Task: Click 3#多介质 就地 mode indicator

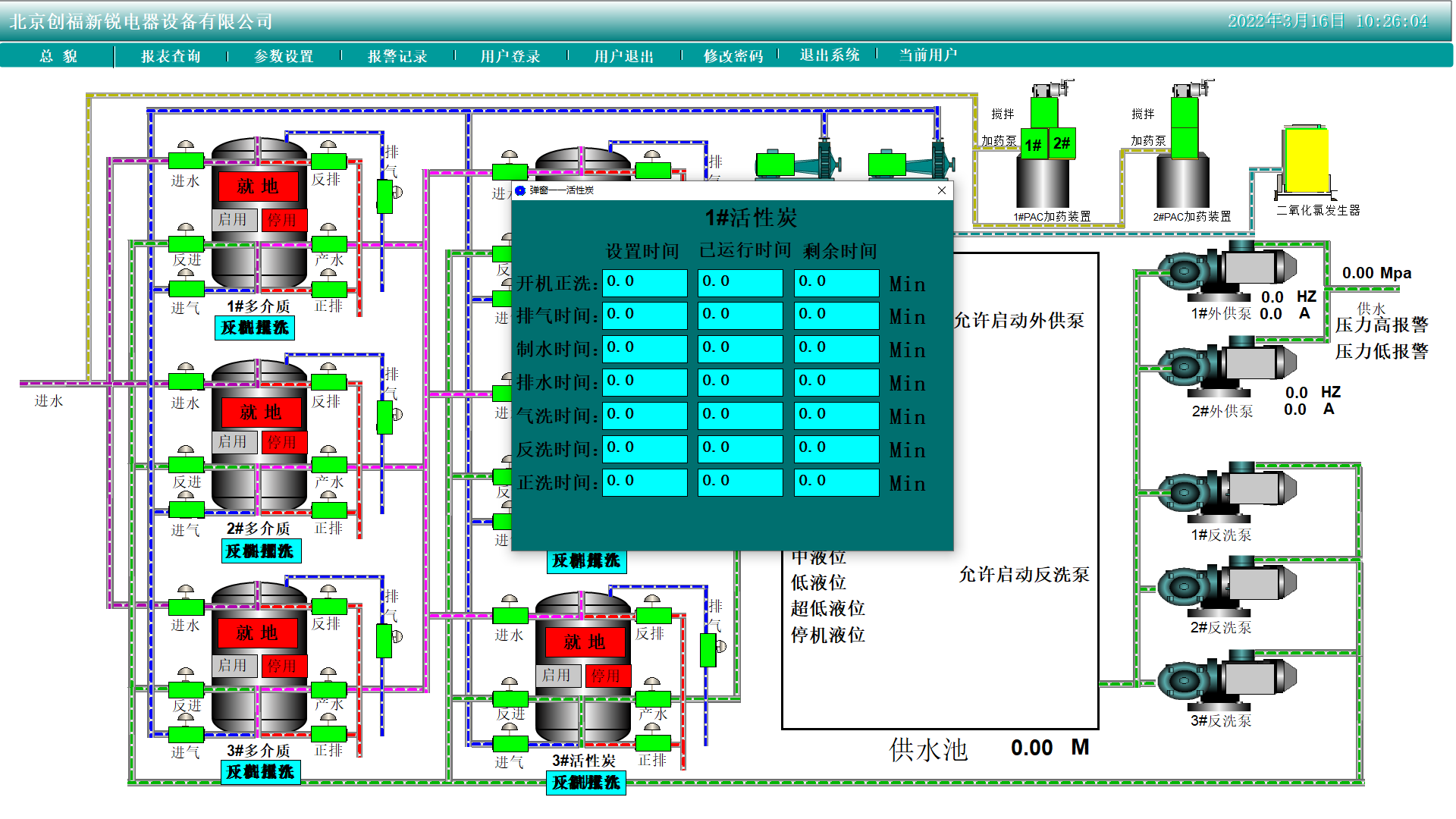Action: tap(258, 632)
